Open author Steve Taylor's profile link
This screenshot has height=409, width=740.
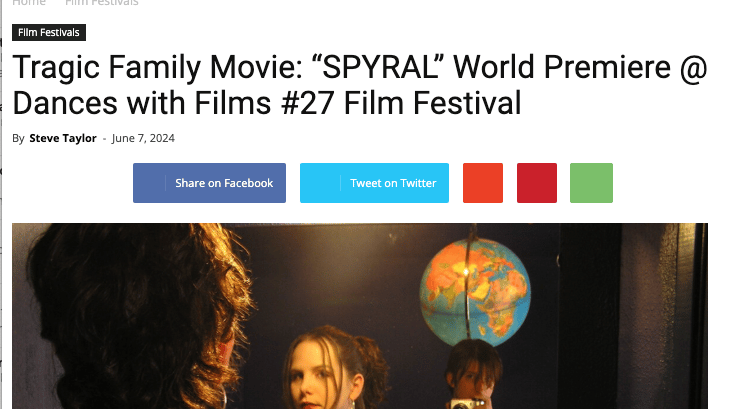63,138
